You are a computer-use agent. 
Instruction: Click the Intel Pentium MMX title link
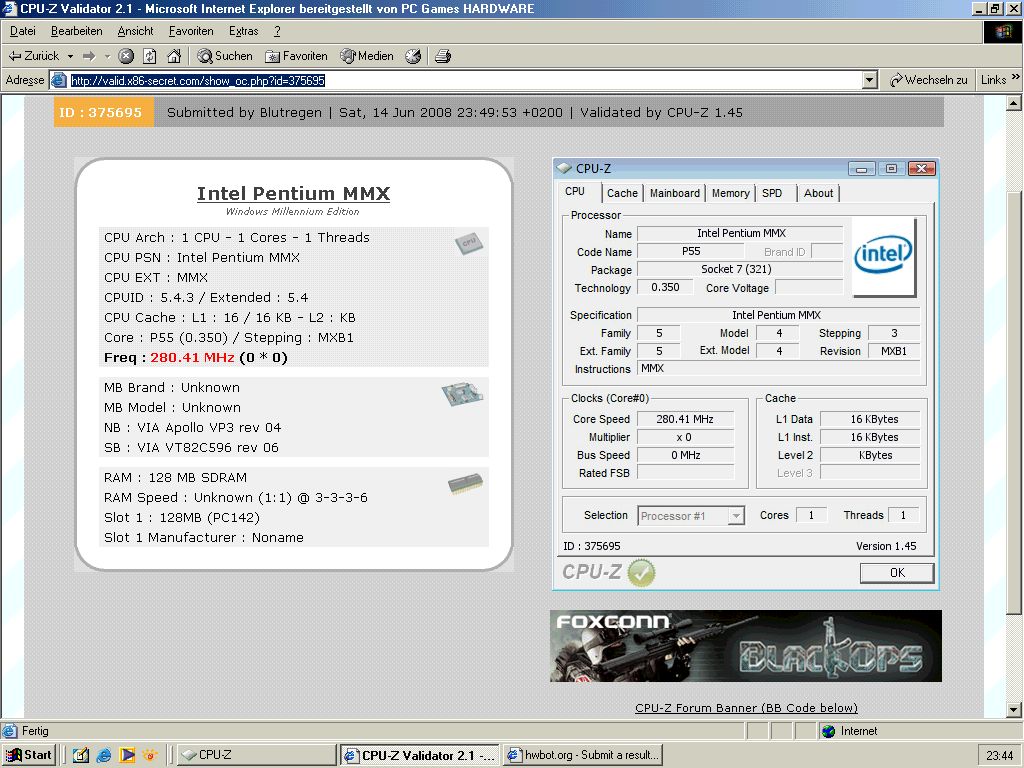point(293,193)
